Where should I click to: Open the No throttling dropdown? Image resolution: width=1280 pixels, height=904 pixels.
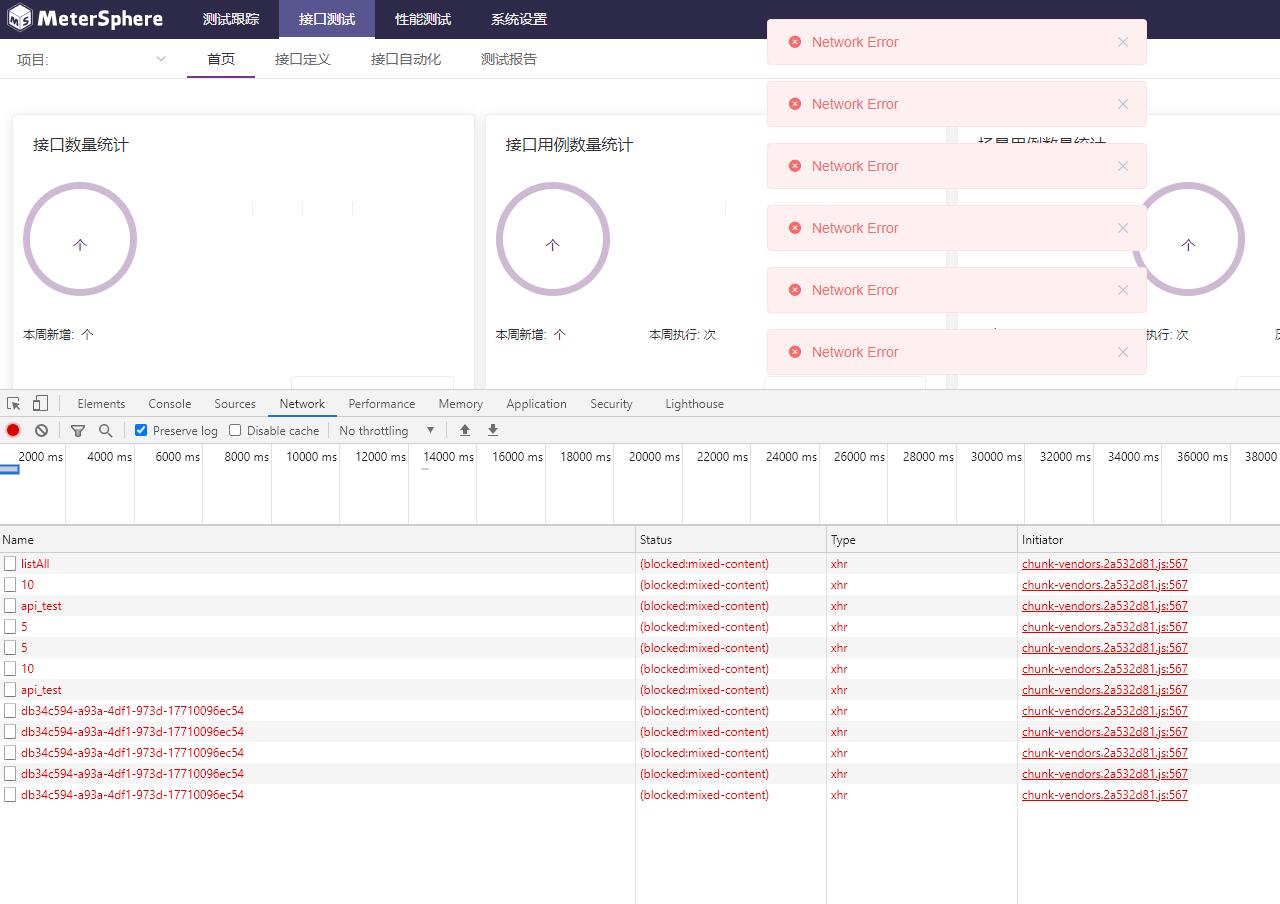tap(388, 431)
